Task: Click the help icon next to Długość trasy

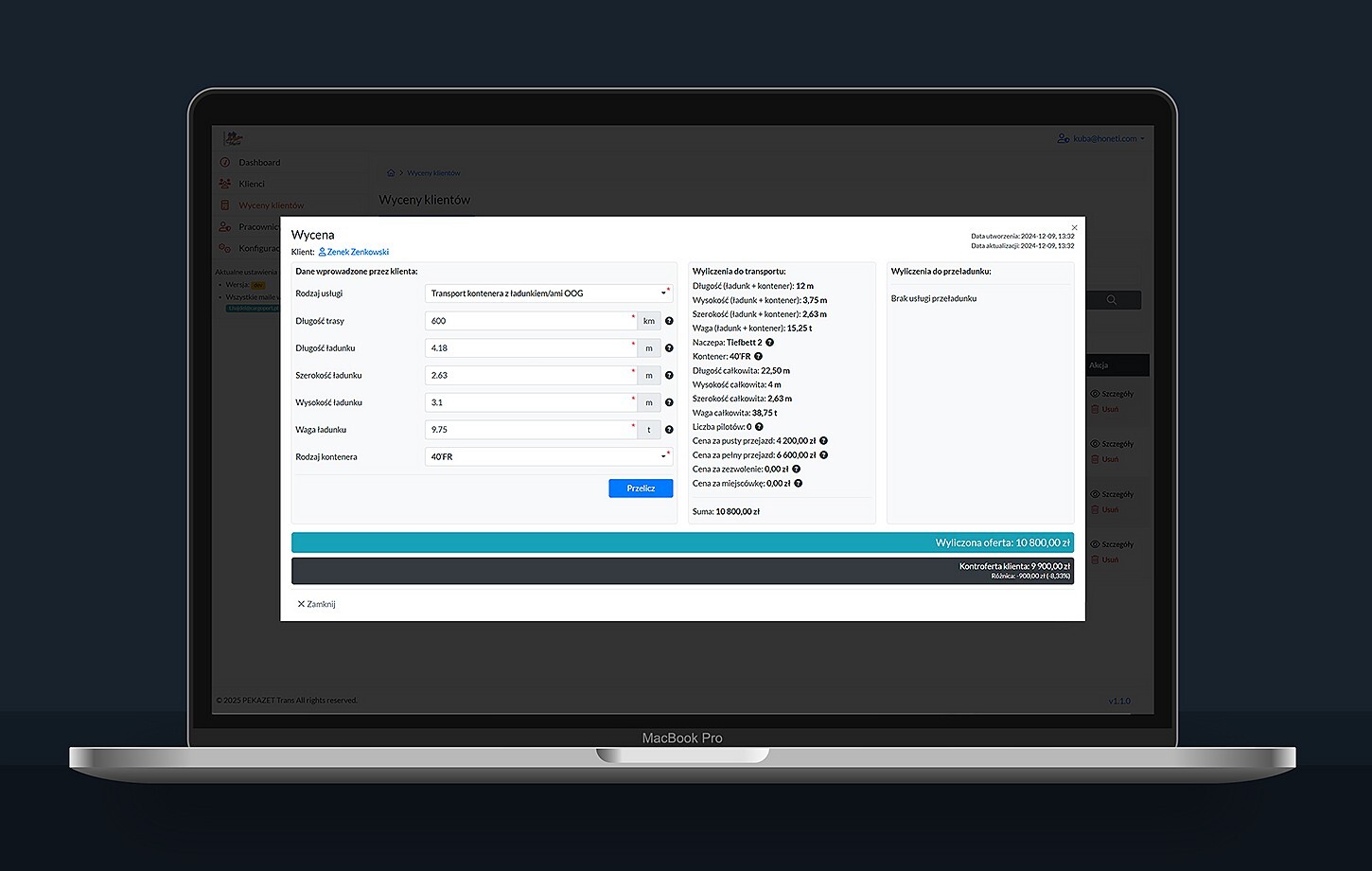Action: tap(669, 321)
